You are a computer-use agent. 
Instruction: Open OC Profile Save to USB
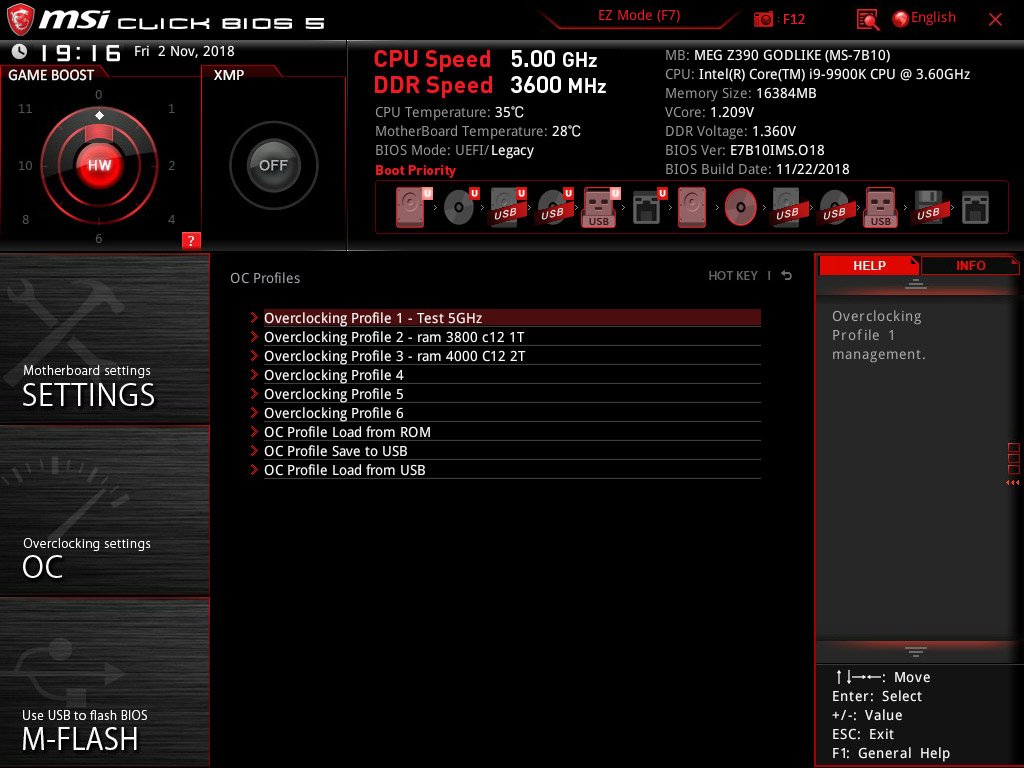(x=512, y=451)
